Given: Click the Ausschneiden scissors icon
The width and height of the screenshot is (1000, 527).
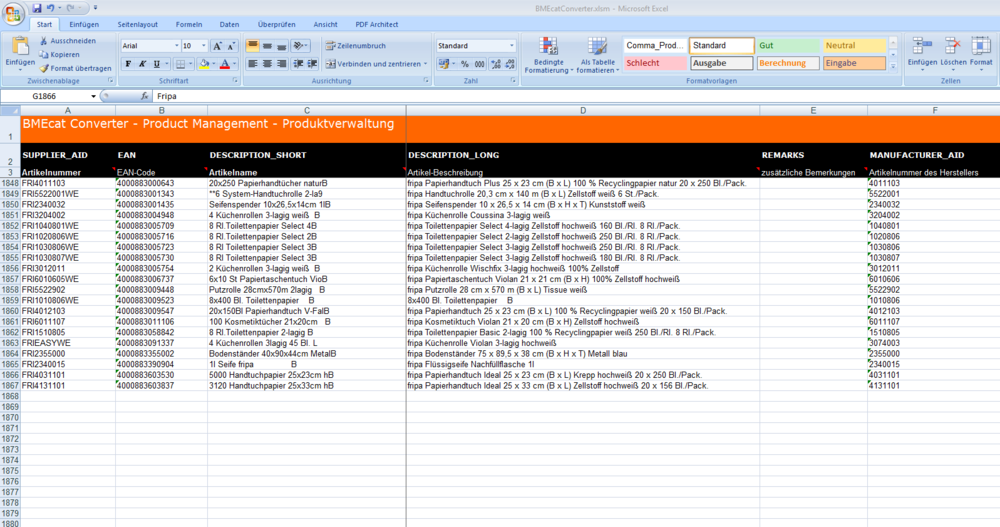Looking at the screenshot, I should [45, 41].
